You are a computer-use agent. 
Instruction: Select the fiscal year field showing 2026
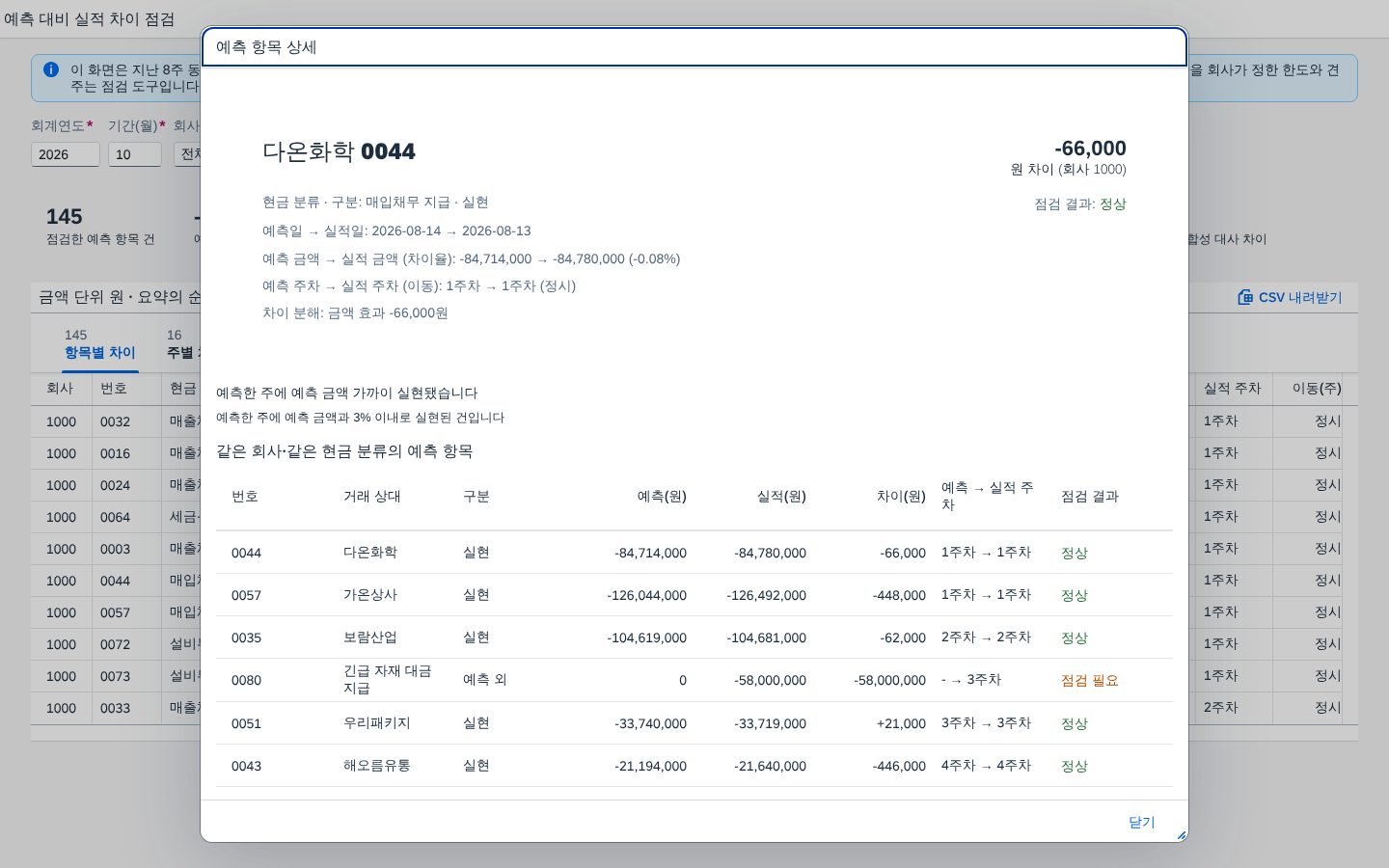click(x=66, y=154)
